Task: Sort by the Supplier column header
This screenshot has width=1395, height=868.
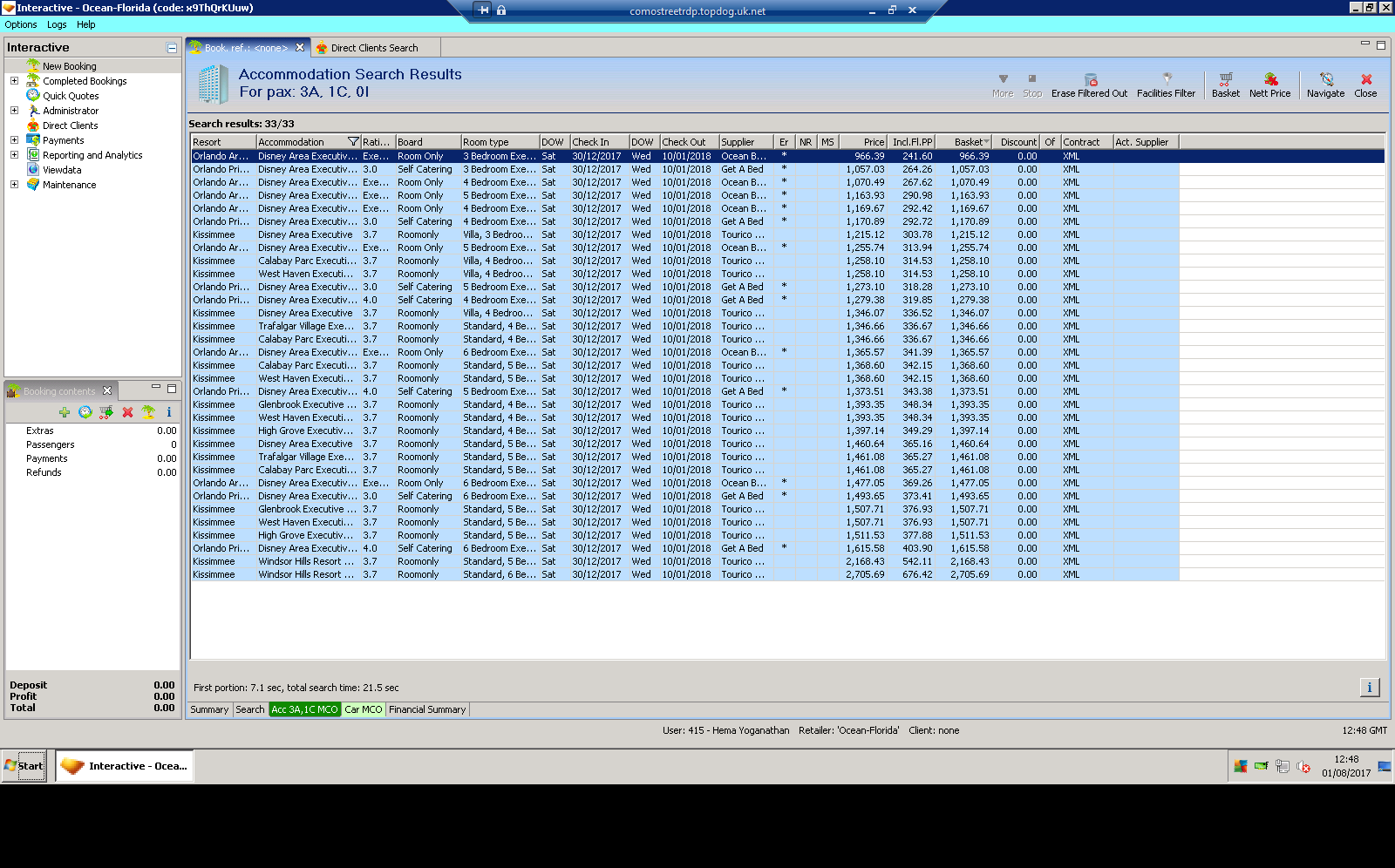Action: (746, 142)
